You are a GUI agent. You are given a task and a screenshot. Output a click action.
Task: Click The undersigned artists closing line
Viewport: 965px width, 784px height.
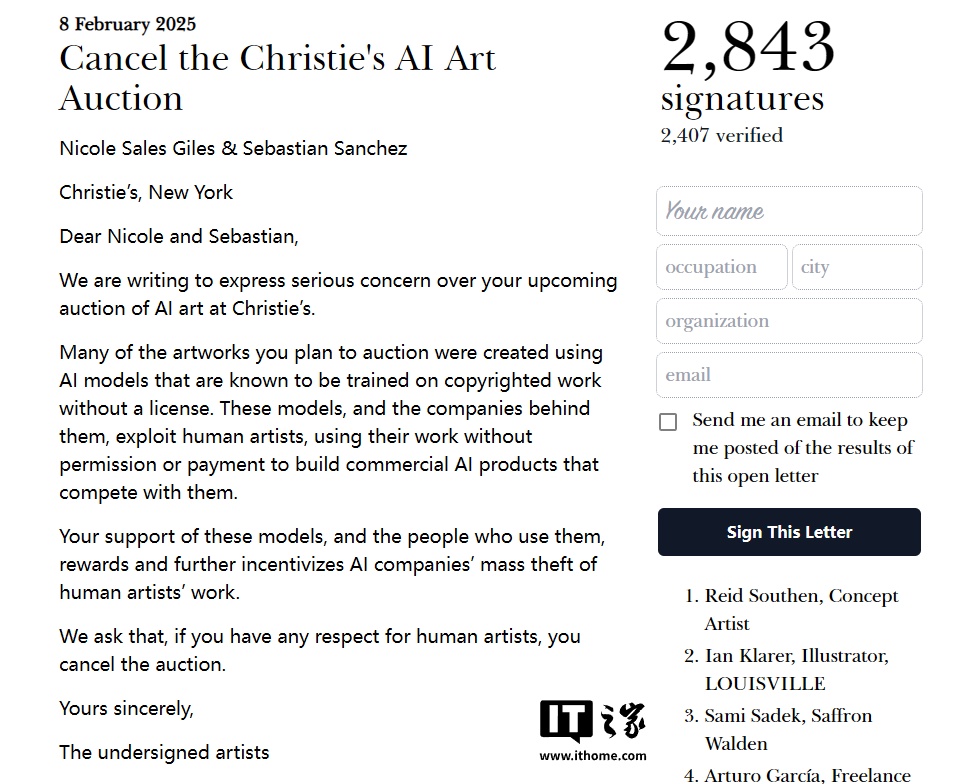(x=164, y=752)
